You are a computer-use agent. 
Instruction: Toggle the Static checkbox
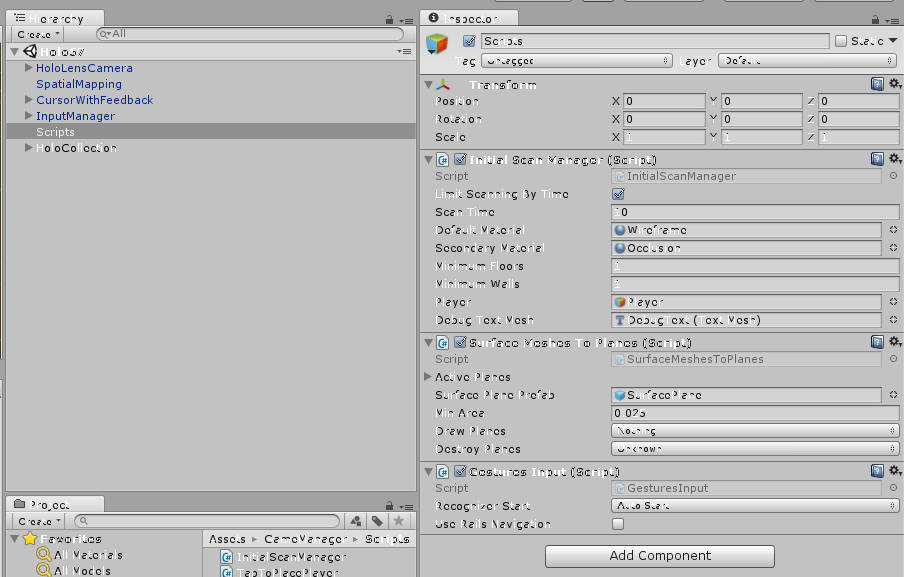pyautogui.click(x=841, y=41)
